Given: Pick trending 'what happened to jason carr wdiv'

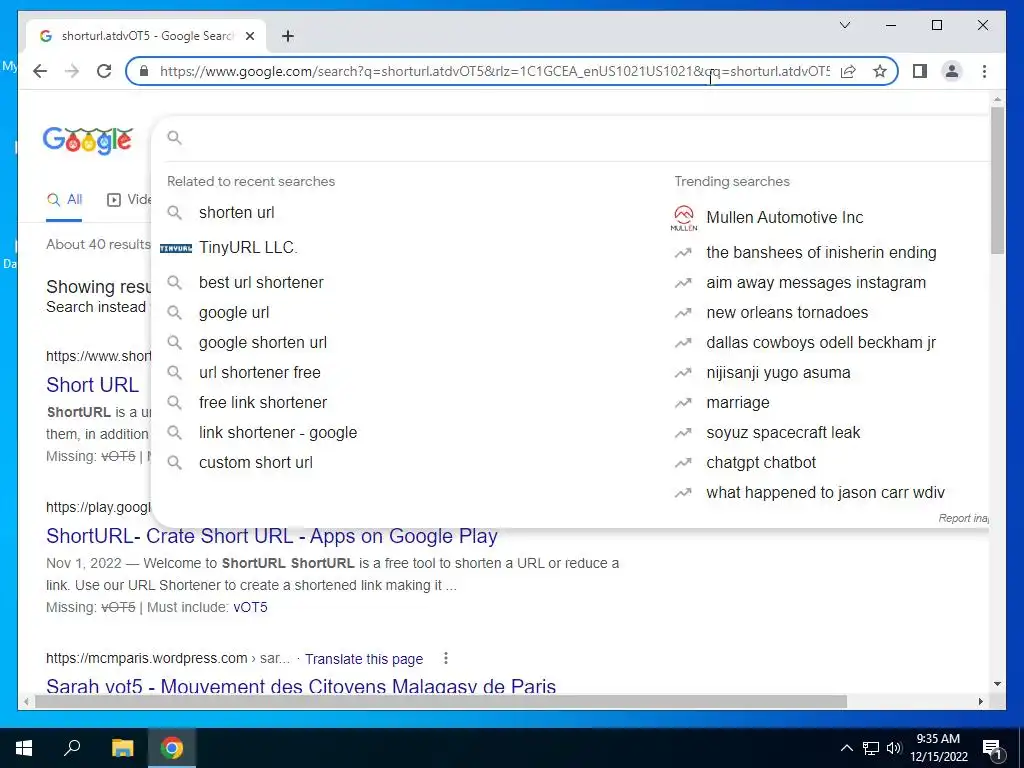Looking at the screenshot, I should tap(825, 492).
